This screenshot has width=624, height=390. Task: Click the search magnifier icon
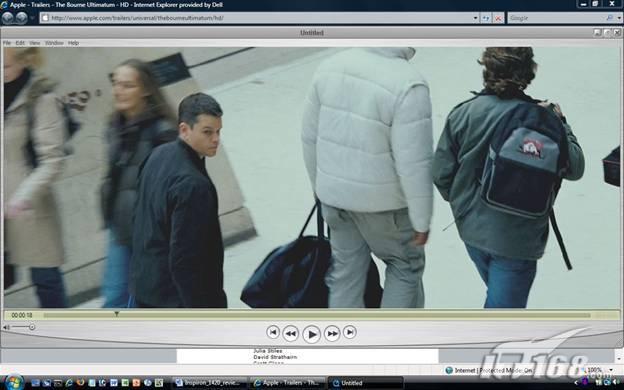coord(609,18)
